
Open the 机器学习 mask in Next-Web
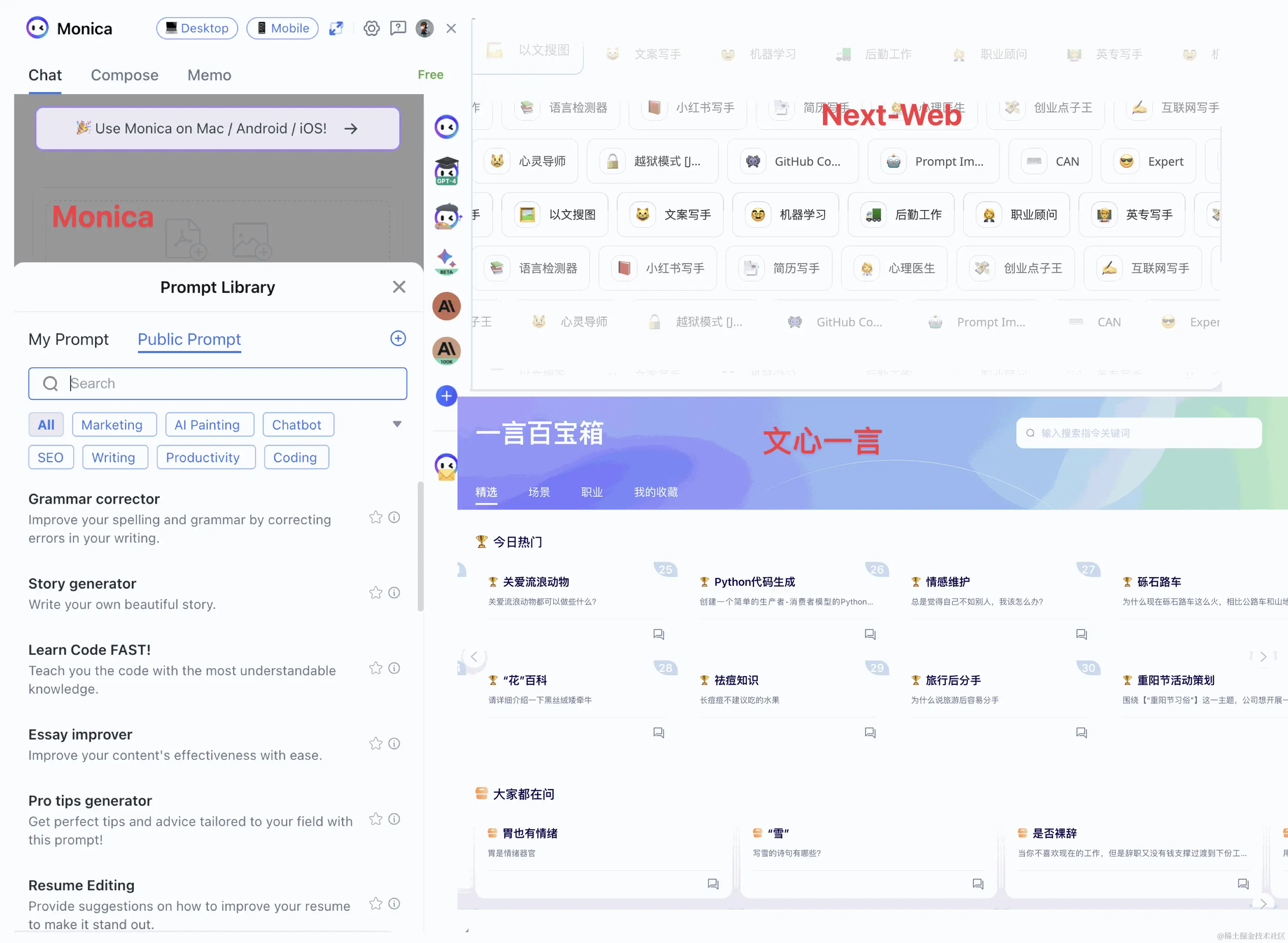click(785, 215)
